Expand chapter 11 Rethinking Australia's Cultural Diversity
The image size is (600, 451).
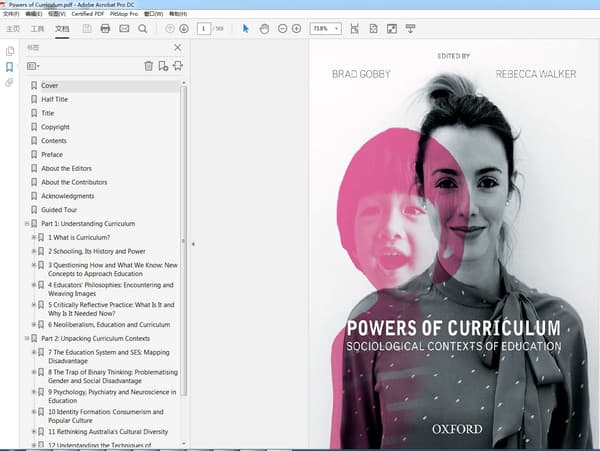[x=34, y=431]
